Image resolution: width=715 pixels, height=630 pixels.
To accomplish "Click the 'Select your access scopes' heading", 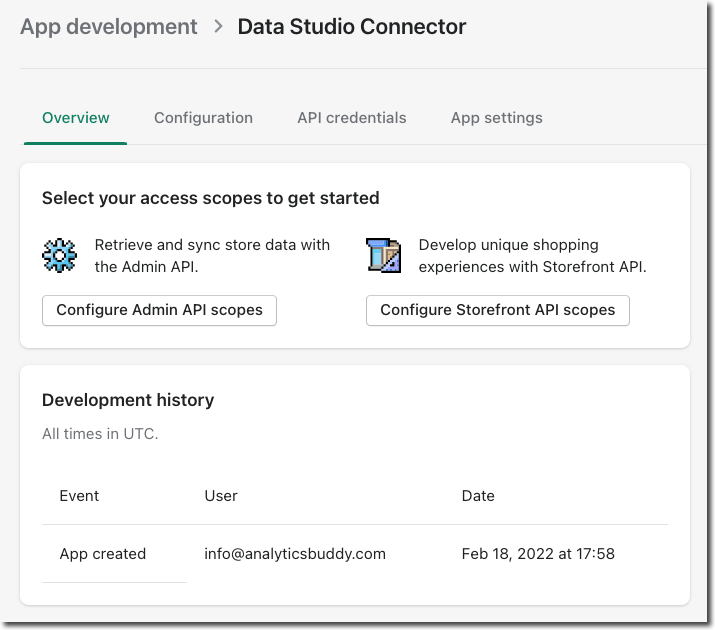I will (x=211, y=198).
